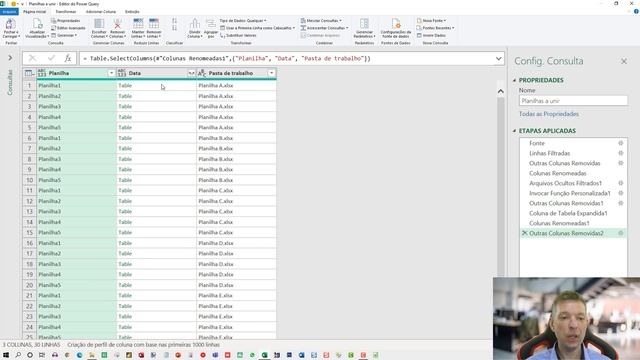Click Todas as Propriedades link
The height and width of the screenshot is (360, 640).
point(549,114)
